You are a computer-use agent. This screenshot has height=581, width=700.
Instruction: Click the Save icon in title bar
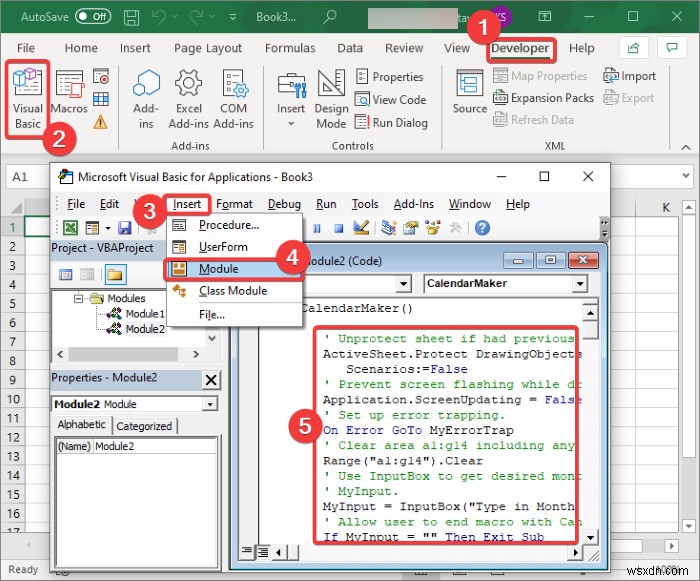click(131, 17)
